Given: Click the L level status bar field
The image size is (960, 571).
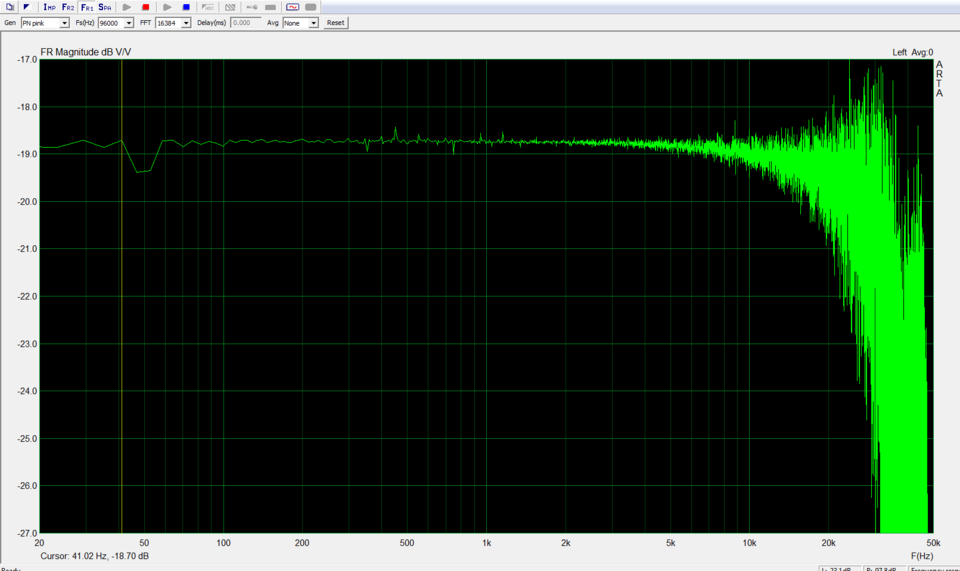Looking at the screenshot, I should tap(839, 569).
